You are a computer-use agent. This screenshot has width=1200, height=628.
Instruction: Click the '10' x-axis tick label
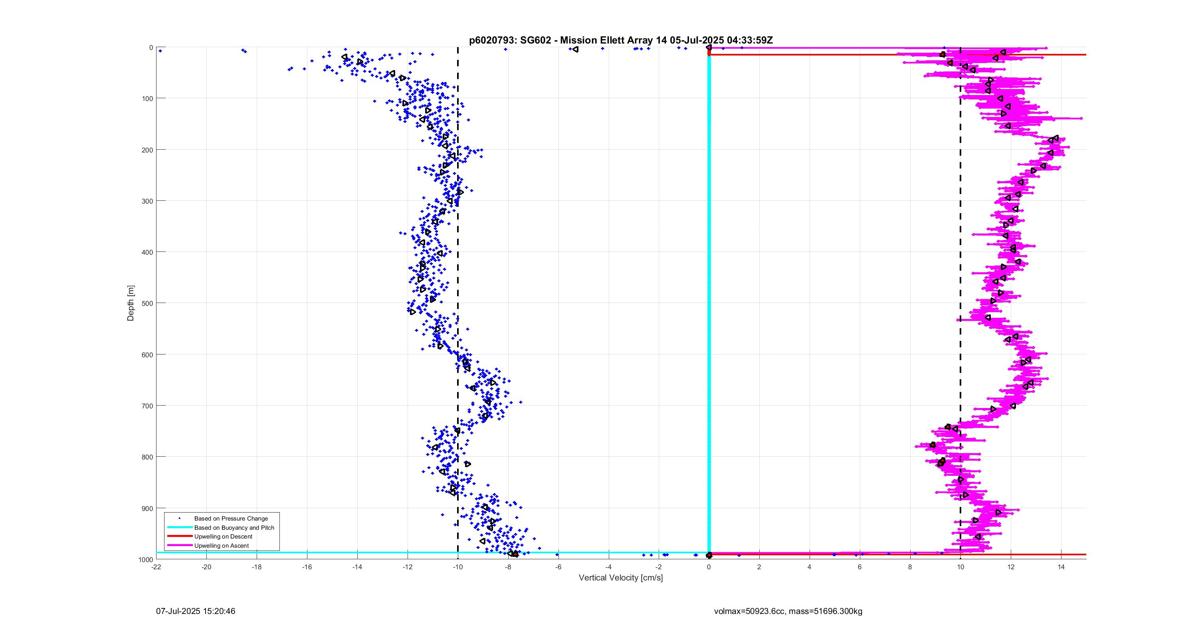click(960, 567)
